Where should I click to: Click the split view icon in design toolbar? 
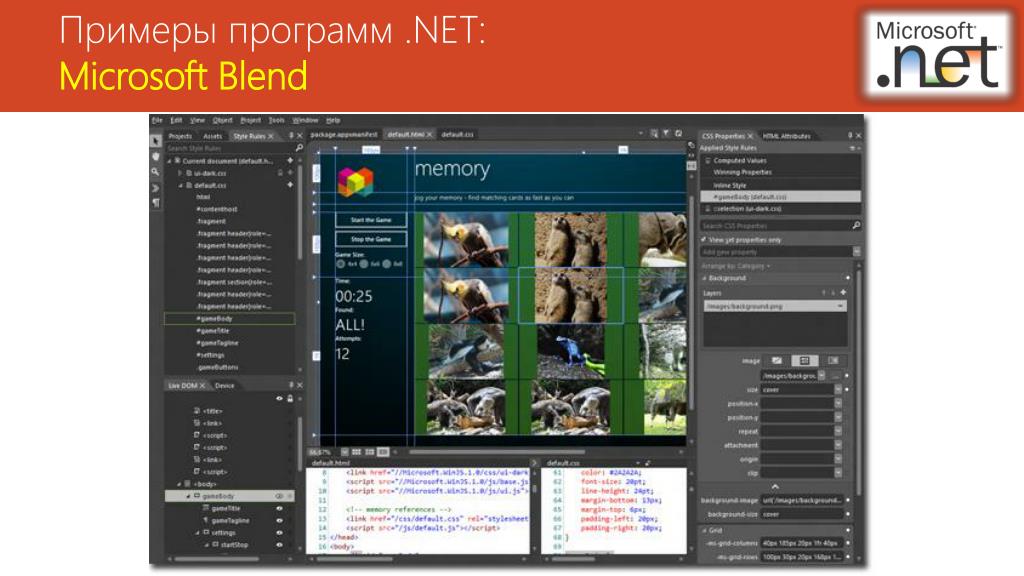pos(370,452)
